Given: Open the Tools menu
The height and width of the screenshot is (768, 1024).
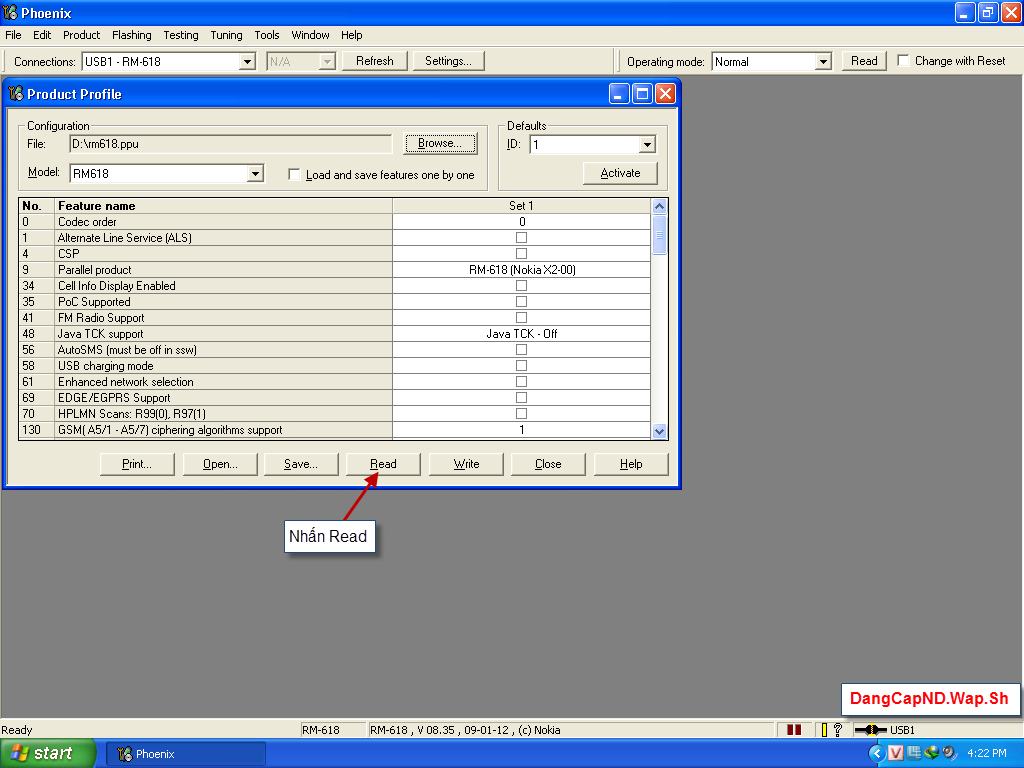Looking at the screenshot, I should (266, 35).
